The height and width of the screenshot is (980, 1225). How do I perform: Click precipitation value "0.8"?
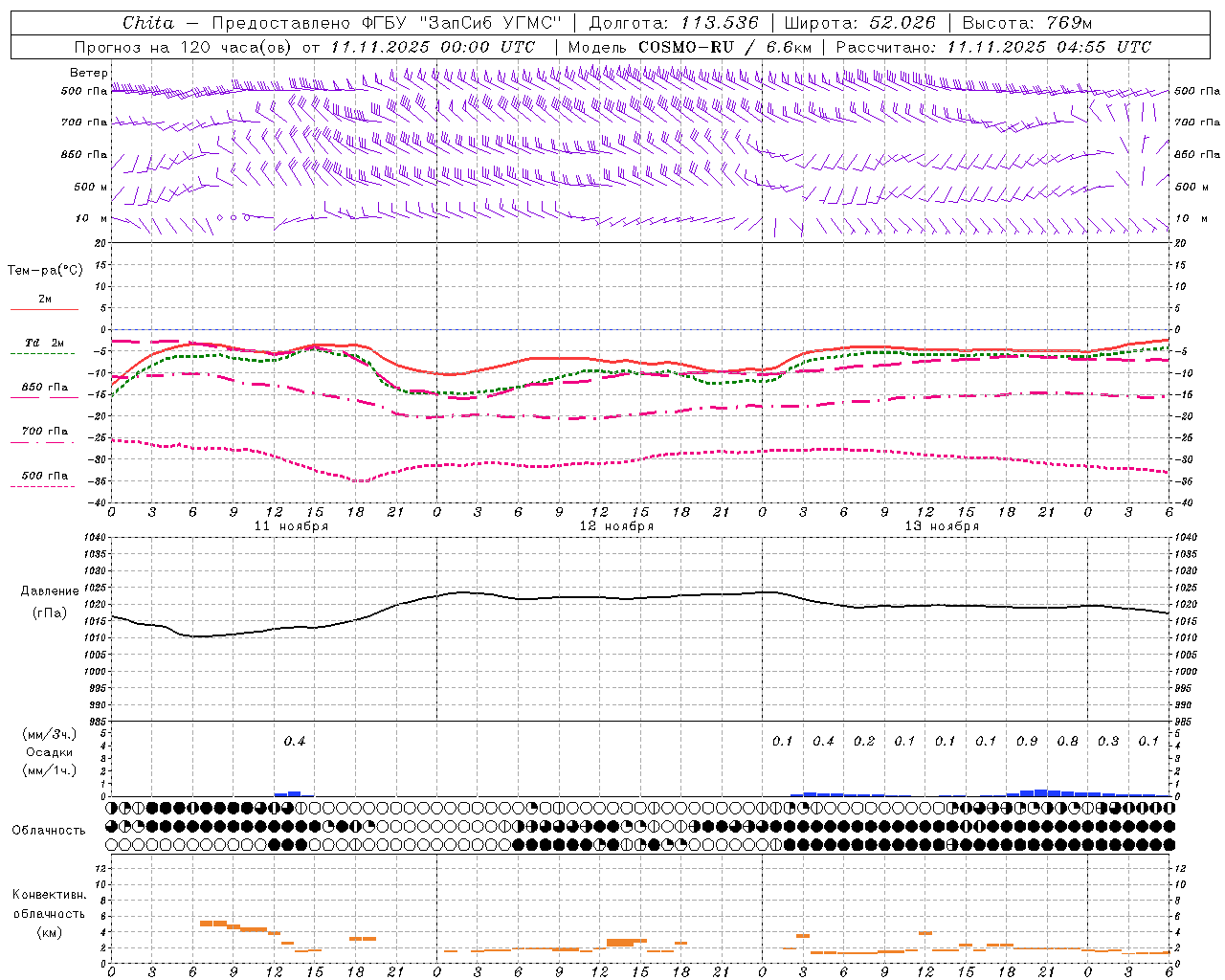(x=1068, y=741)
